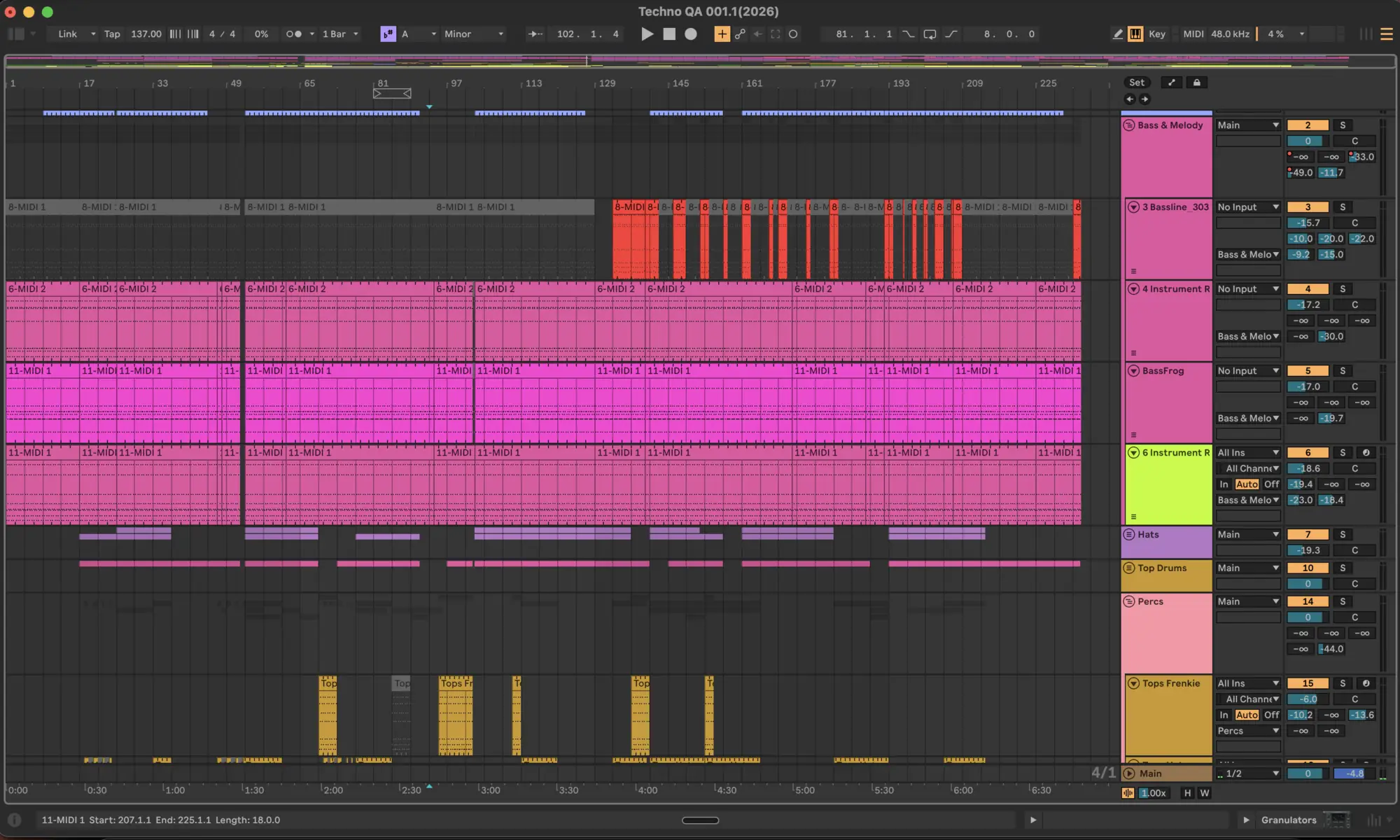Open the root note A dropdown

click(x=419, y=34)
